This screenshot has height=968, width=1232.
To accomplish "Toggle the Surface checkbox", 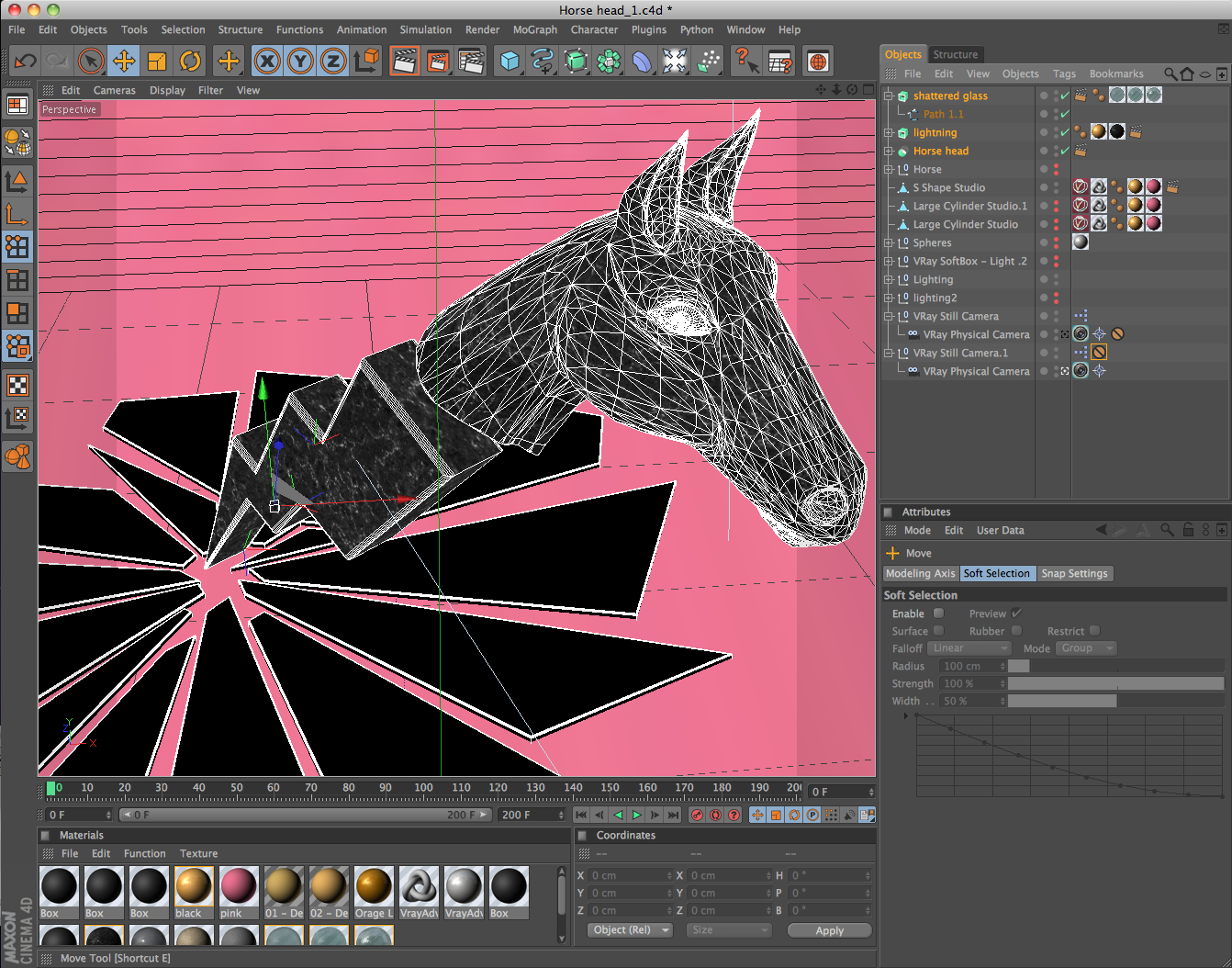I will pos(938,631).
